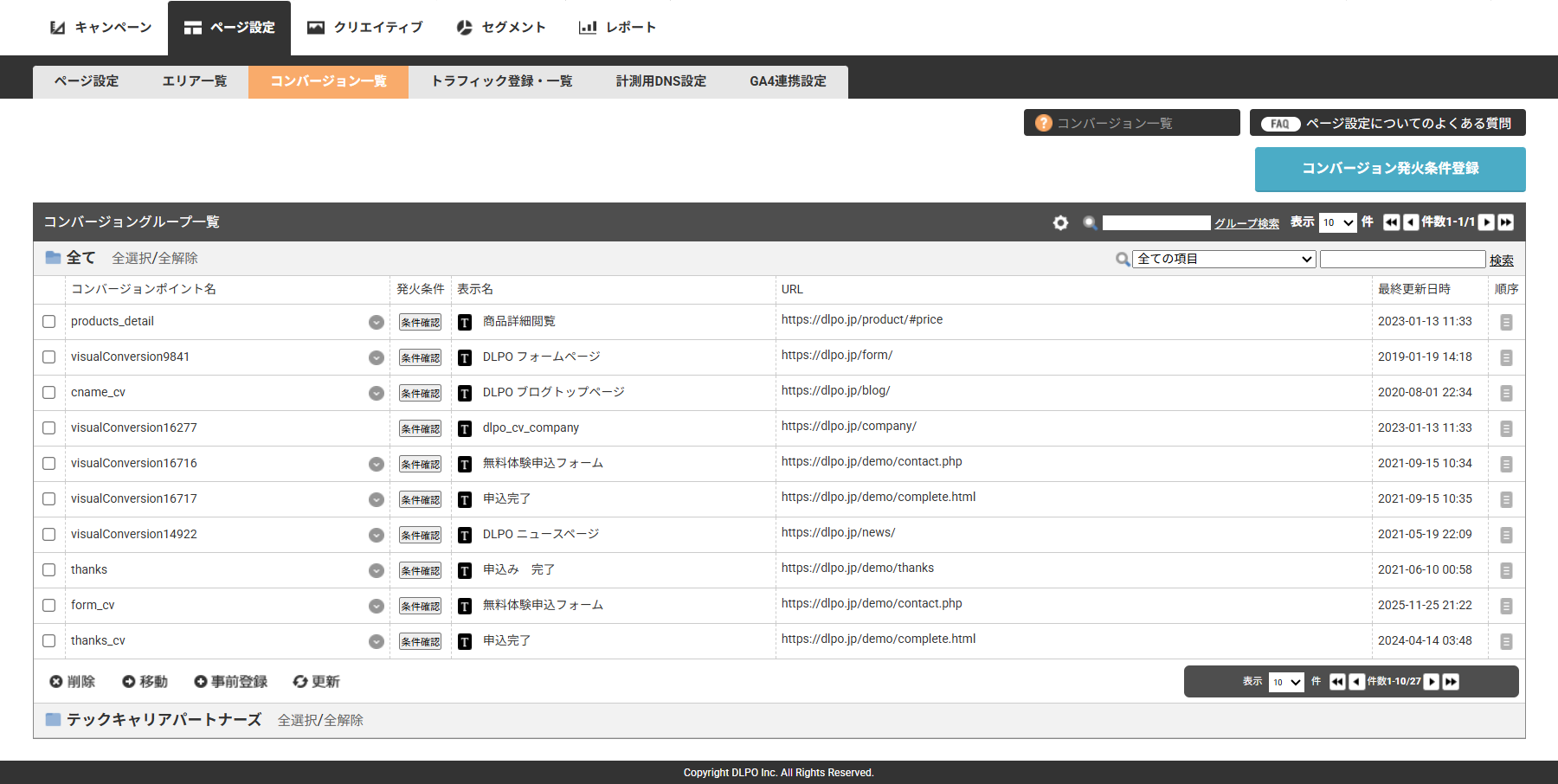
Task: Switch to the 計測用DNS設定 tab
Action: pos(661,81)
